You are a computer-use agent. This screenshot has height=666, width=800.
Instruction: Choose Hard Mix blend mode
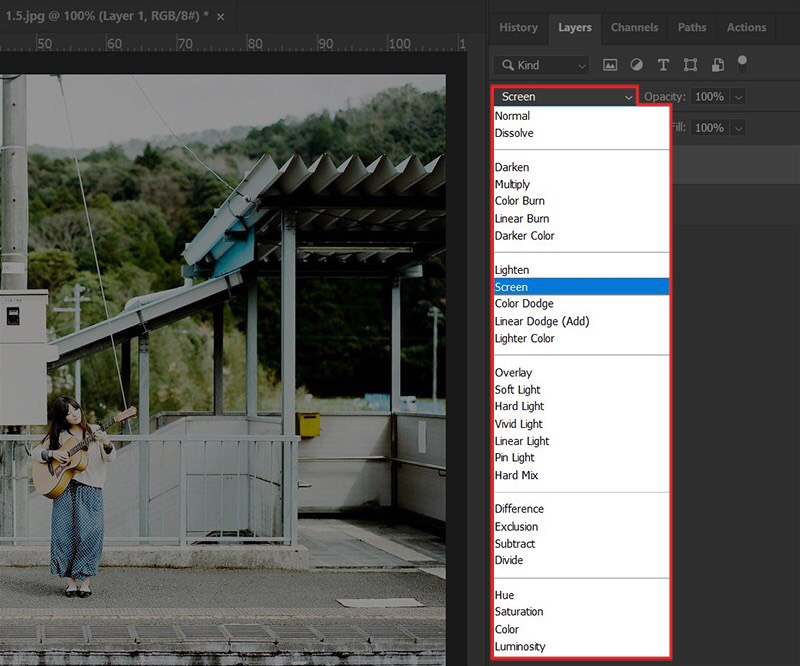(582, 475)
